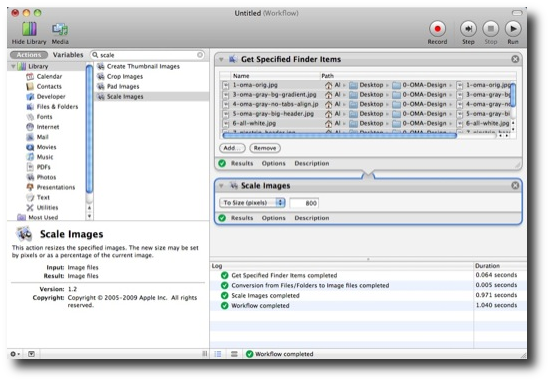550x382 pixels.
Task: Open the gear action menu at bottom left
Action: 15,354
